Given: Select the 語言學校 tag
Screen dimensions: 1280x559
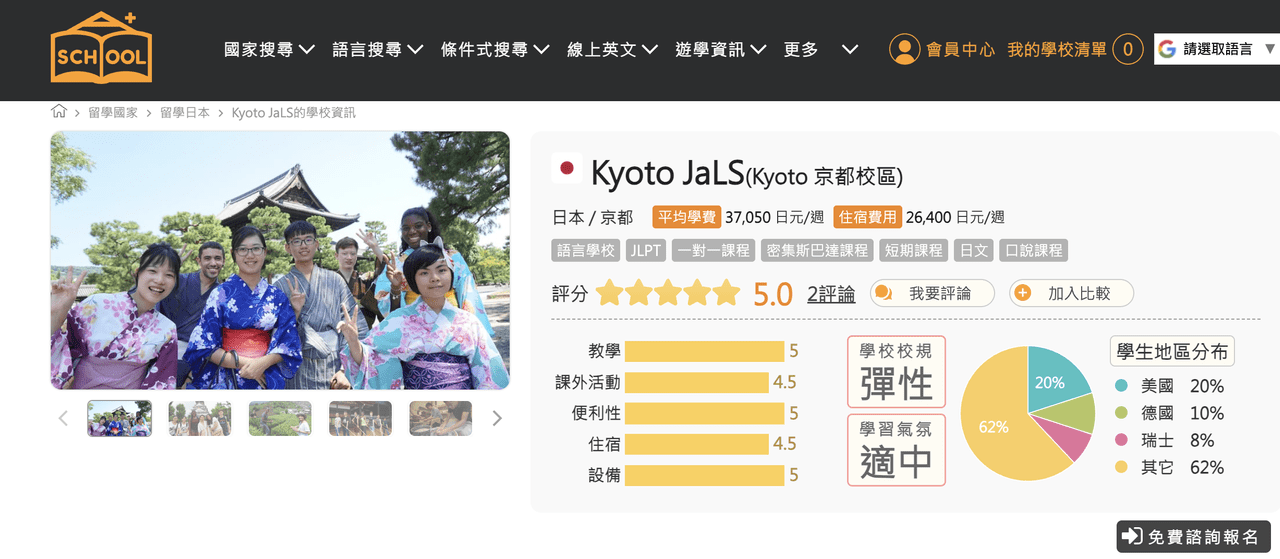Looking at the screenshot, I should point(586,250).
